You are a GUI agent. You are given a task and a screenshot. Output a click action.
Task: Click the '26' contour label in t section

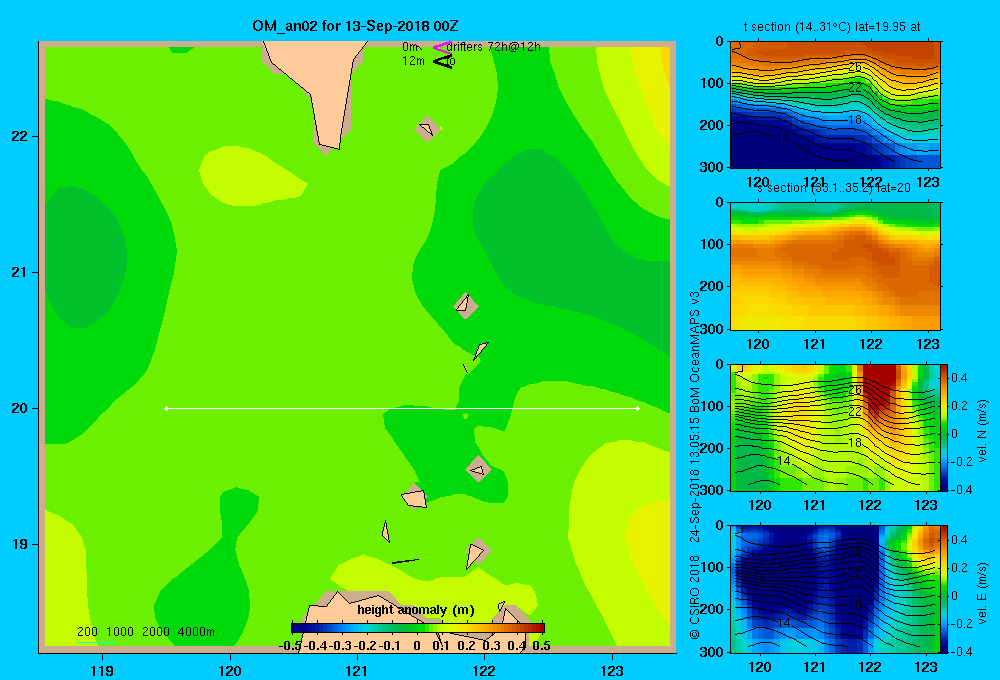pyautogui.click(x=855, y=67)
